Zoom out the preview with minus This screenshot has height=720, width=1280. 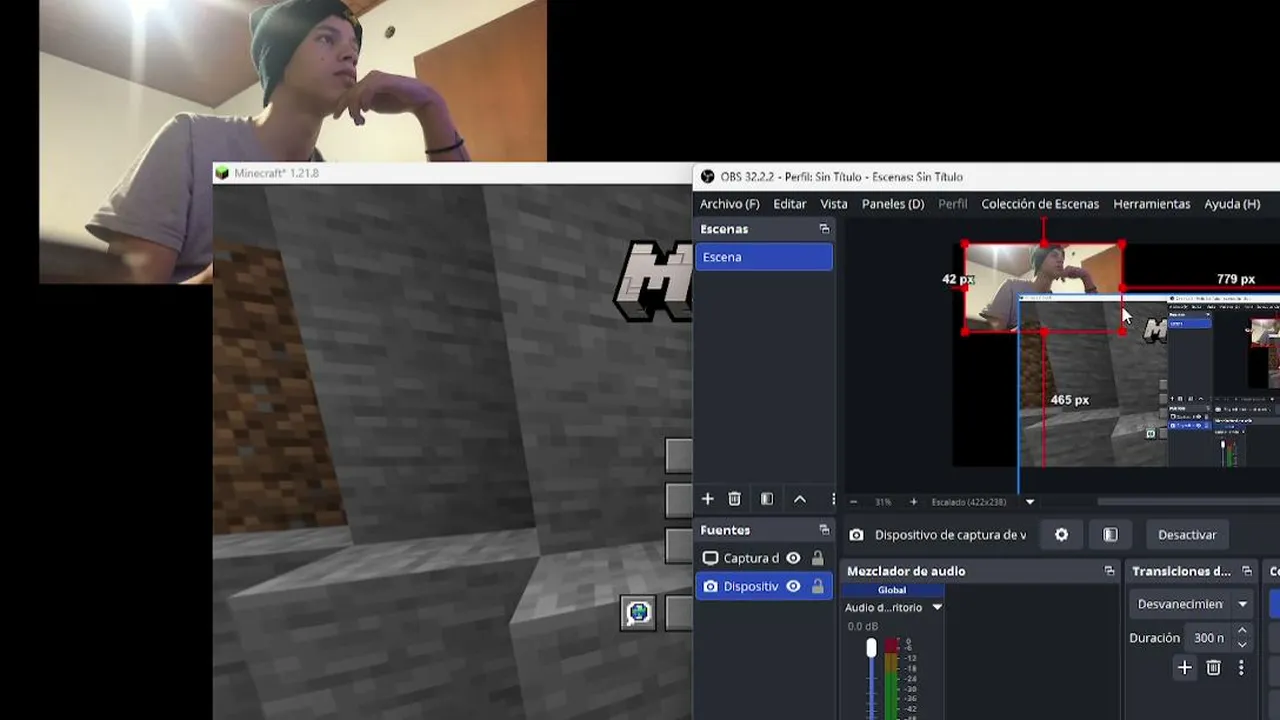tap(853, 502)
